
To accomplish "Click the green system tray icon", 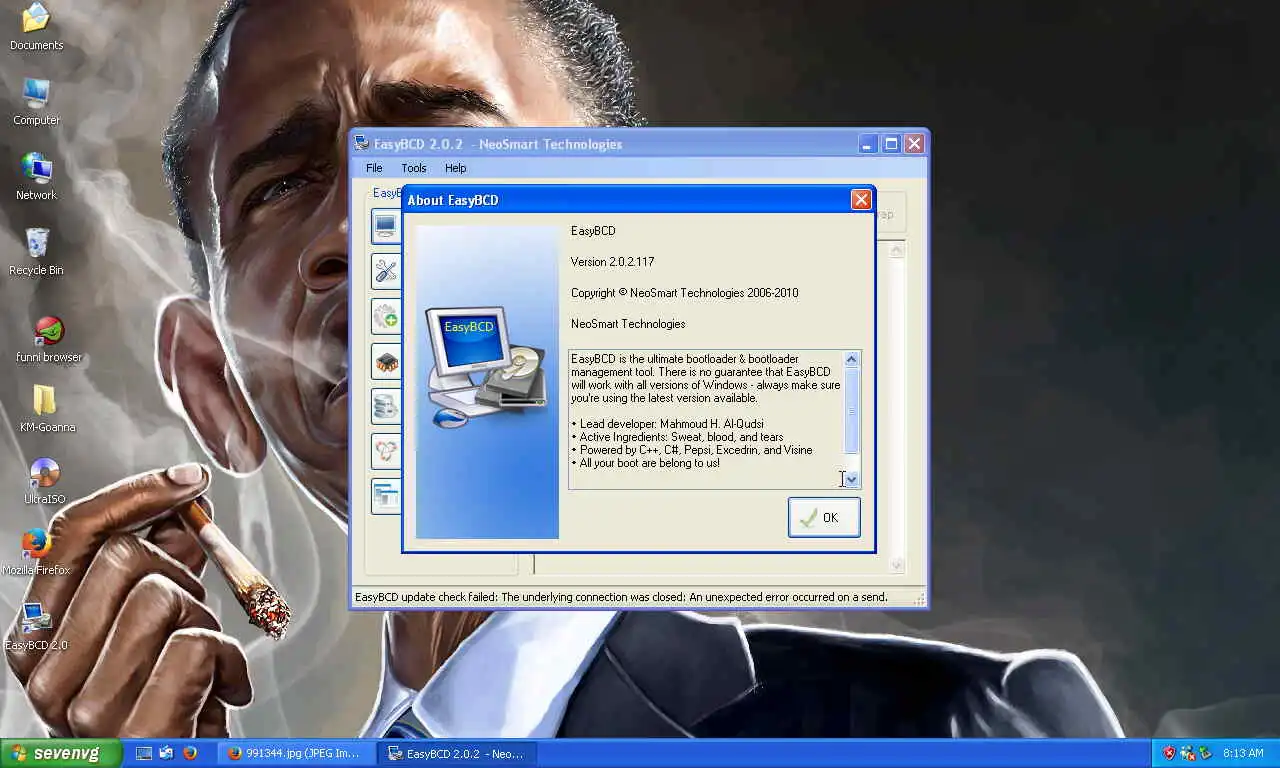I will click(1206, 753).
